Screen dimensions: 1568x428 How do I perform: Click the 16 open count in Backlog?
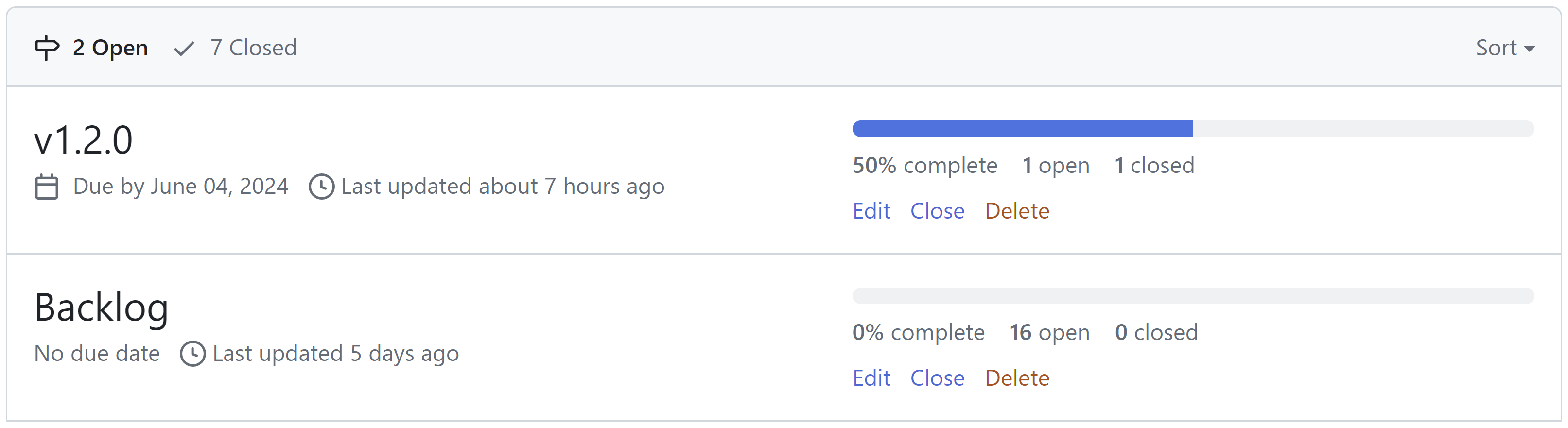(1049, 332)
